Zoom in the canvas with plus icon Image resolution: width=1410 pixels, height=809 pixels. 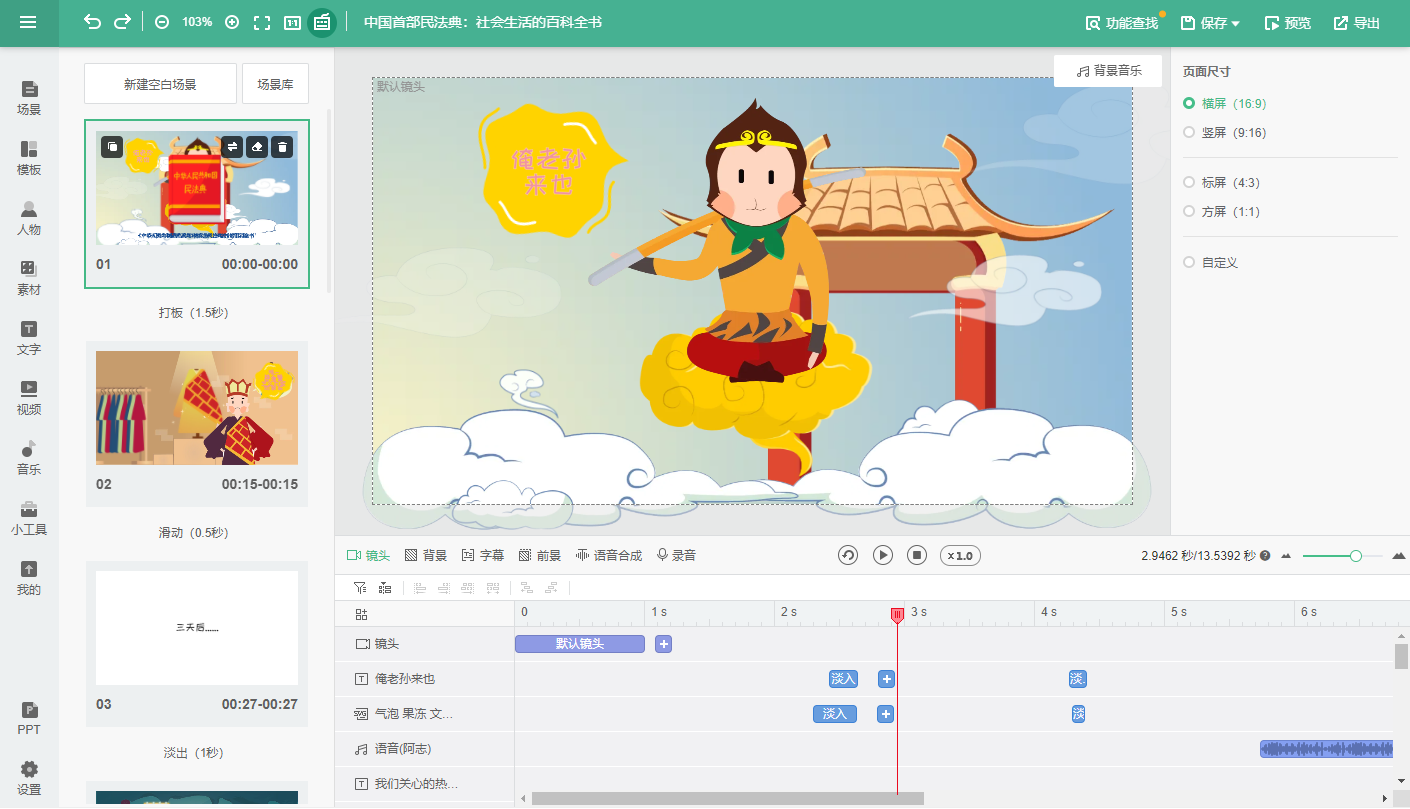[x=232, y=22]
